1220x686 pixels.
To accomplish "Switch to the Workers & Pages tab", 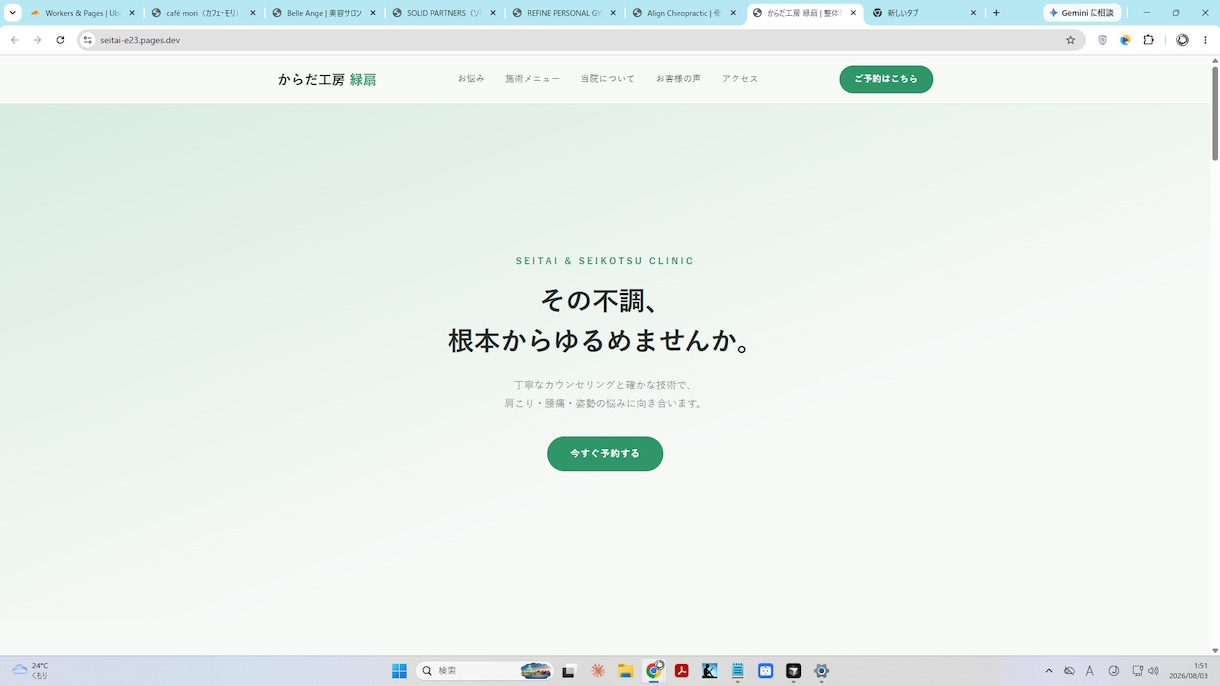I will point(75,13).
